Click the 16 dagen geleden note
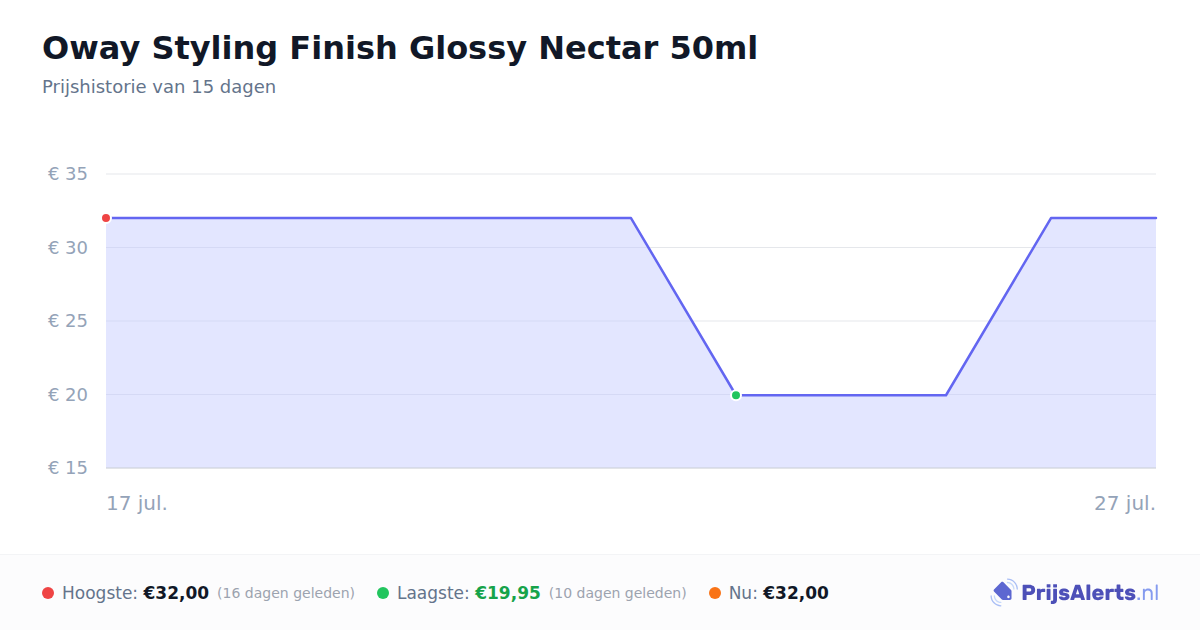 pos(286,593)
